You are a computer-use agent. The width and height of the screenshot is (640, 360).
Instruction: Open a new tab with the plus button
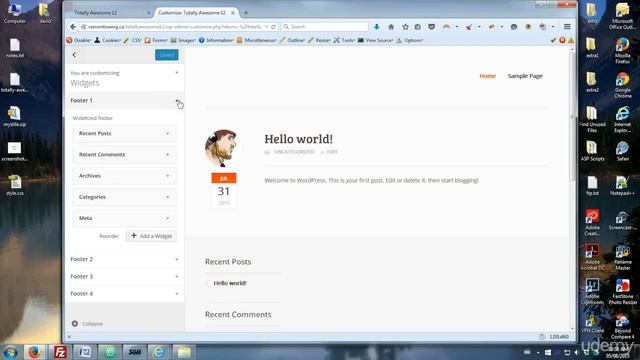pos(246,13)
